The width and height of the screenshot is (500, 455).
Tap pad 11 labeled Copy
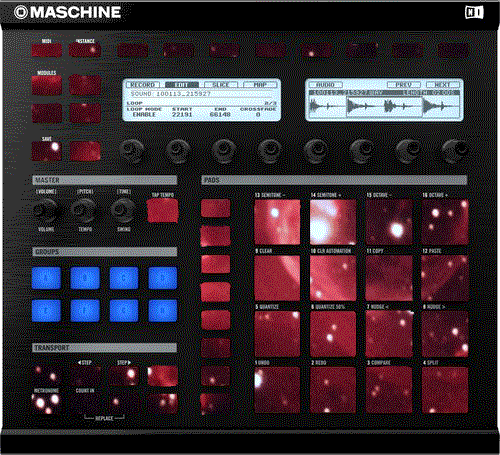tap(389, 278)
